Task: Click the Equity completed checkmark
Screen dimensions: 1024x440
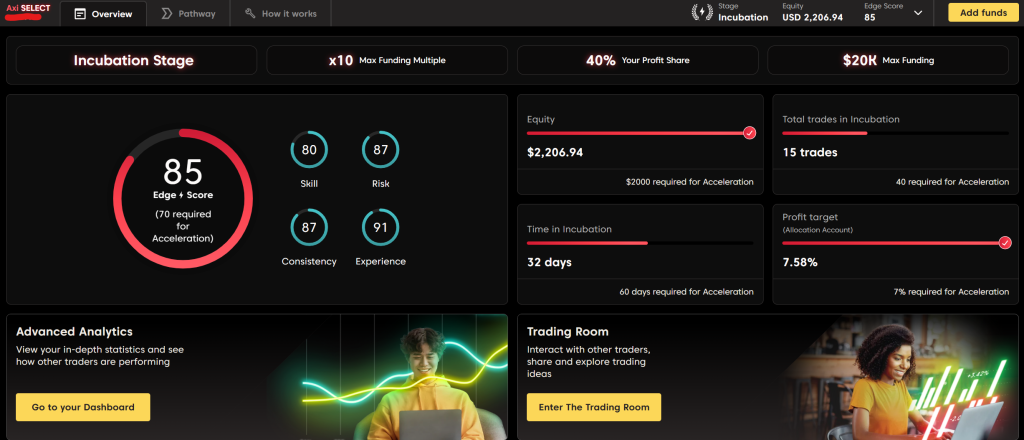Action: tap(750, 133)
